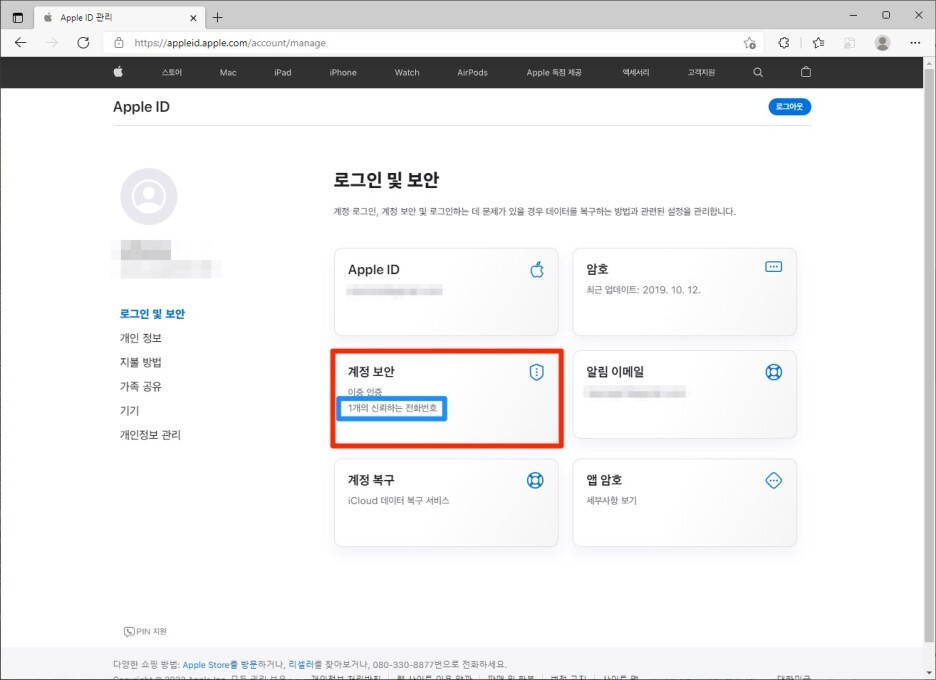Open the browser profile avatar
Viewport: 936px width, 680px height.
pos(882,42)
